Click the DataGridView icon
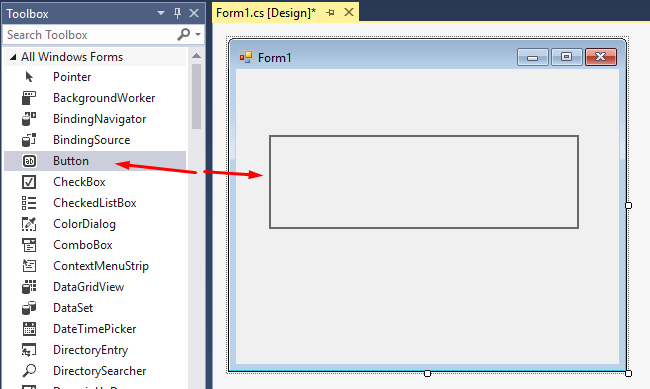The height and width of the screenshot is (389, 650). (x=29, y=287)
